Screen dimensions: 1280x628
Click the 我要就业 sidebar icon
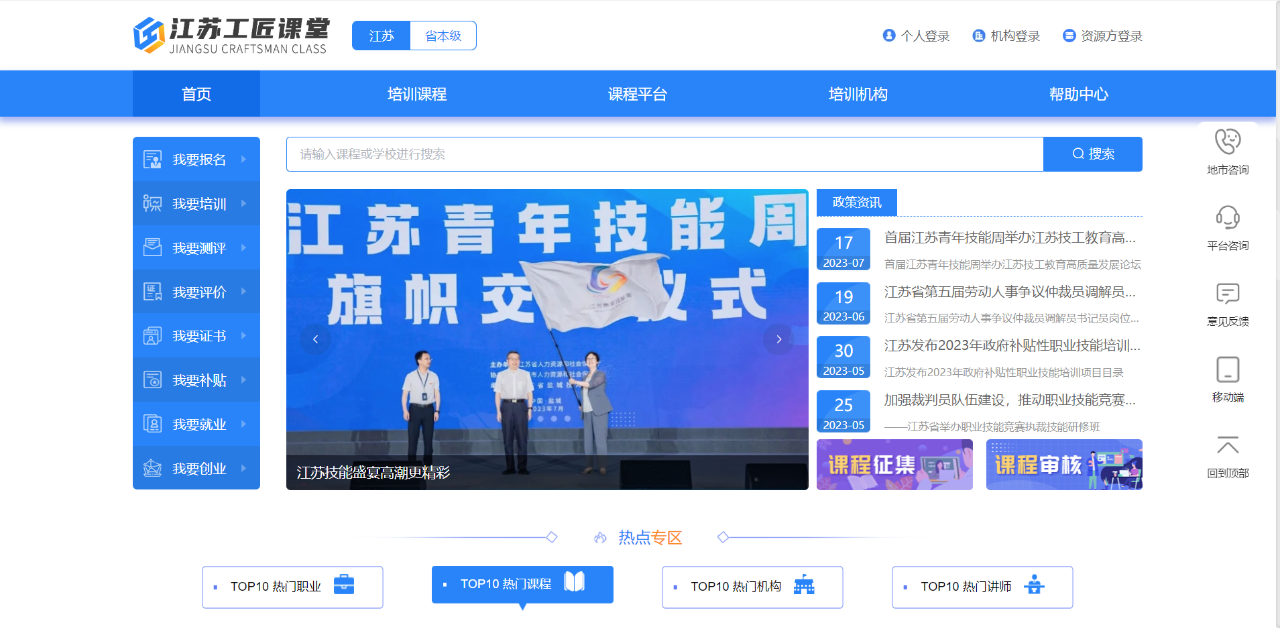152,424
